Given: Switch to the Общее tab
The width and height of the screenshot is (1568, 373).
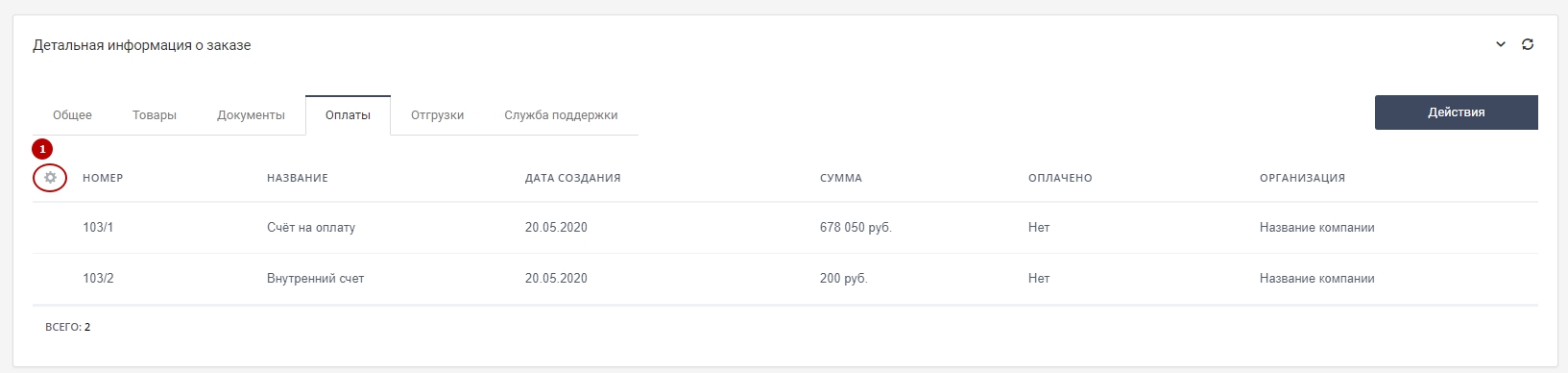Looking at the screenshot, I should point(72,115).
